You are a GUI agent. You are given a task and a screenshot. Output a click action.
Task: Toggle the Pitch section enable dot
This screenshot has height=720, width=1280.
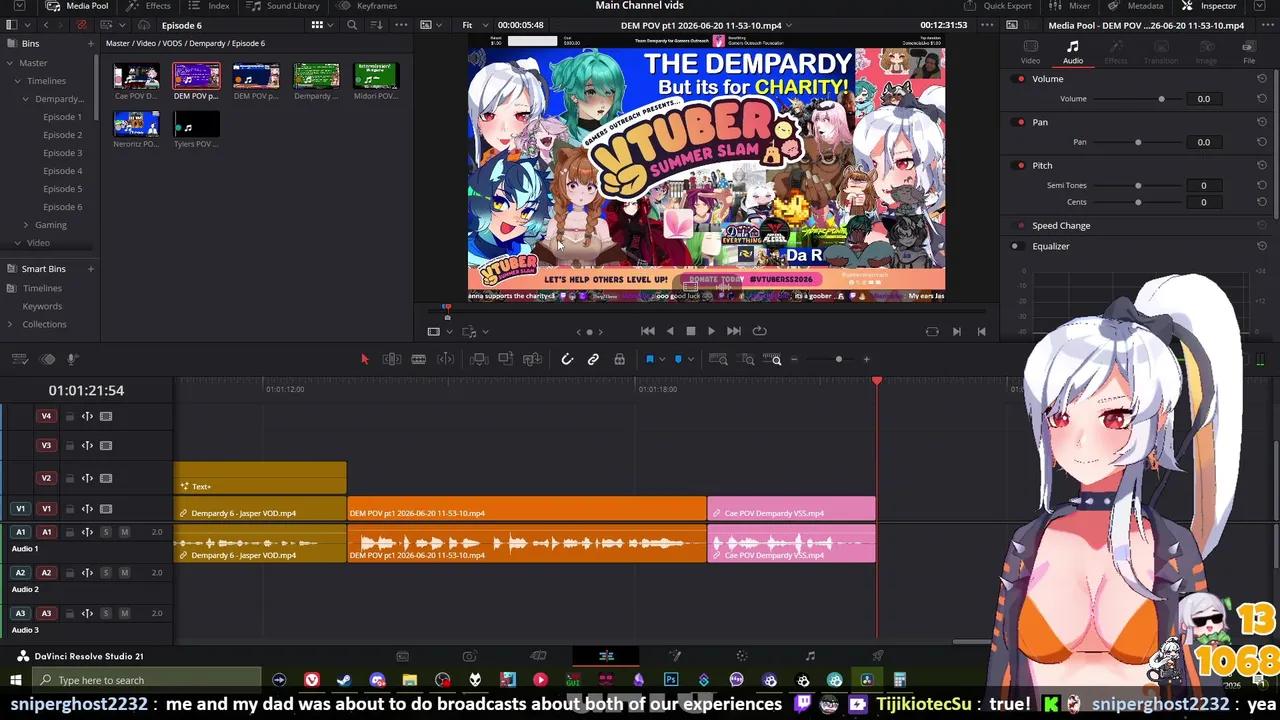pyautogui.click(x=1020, y=166)
